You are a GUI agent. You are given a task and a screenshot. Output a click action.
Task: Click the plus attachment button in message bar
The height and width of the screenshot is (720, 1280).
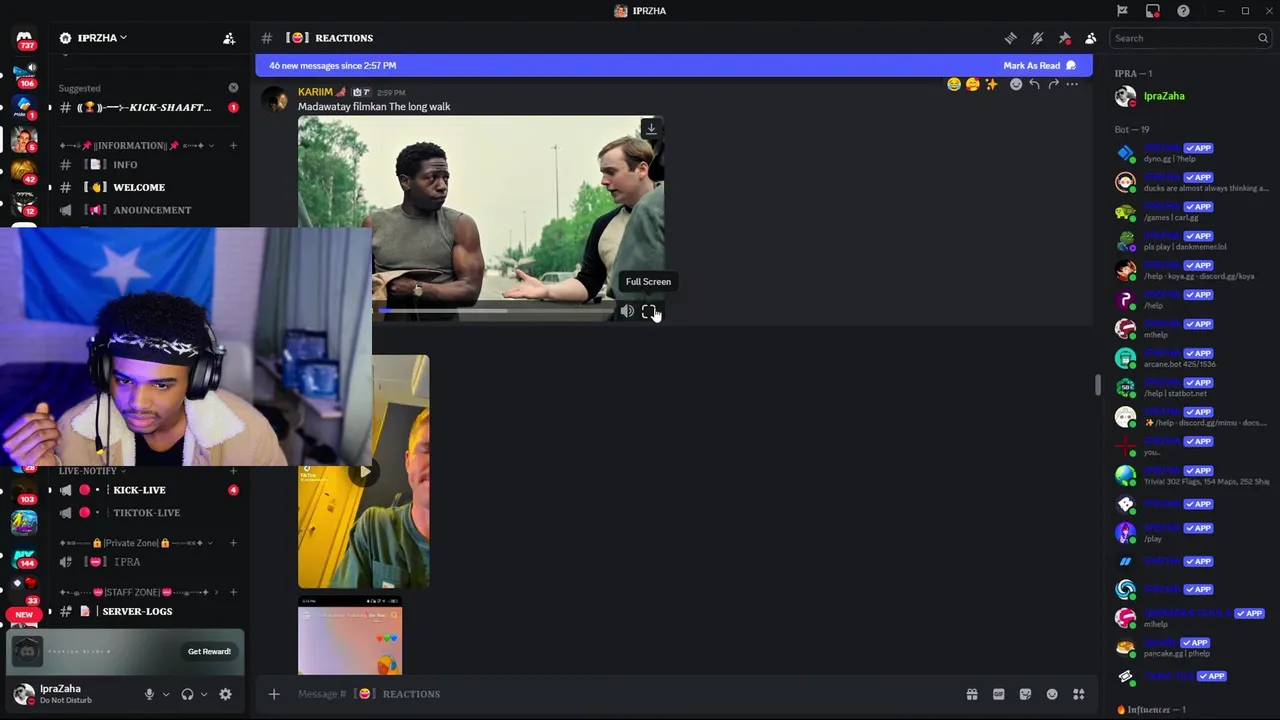pyautogui.click(x=274, y=694)
